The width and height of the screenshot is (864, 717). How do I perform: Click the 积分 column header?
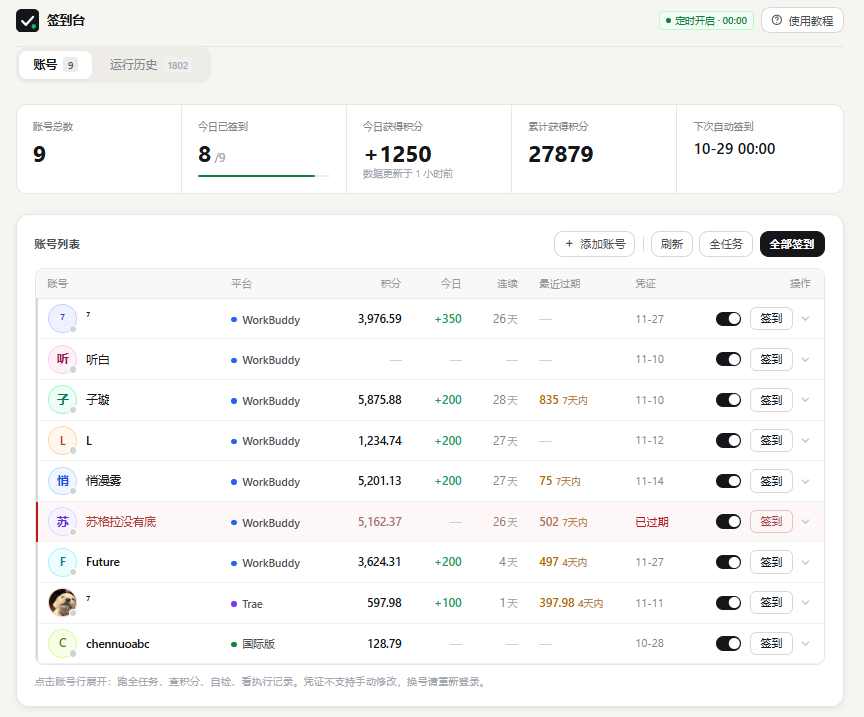391,283
